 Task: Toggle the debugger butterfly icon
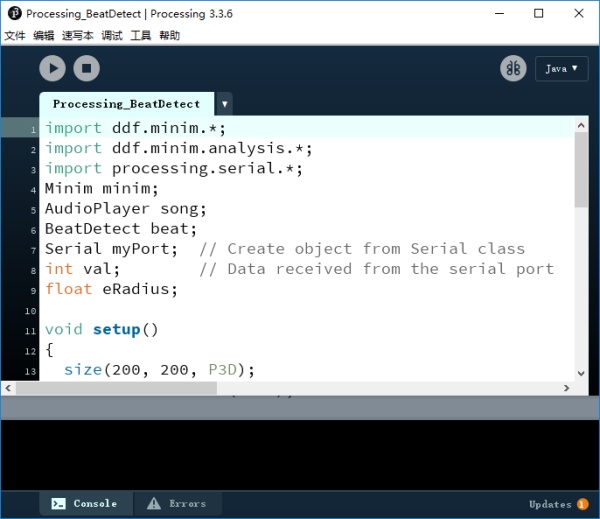coord(513,69)
